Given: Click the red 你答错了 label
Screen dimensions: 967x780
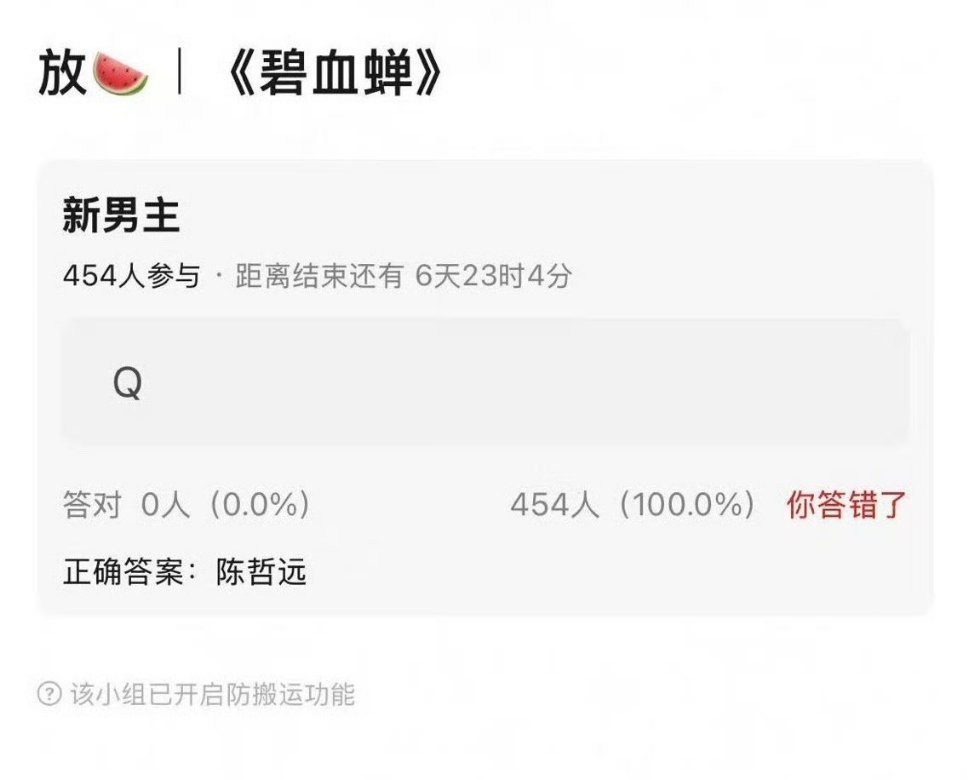Looking at the screenshot, I should click(x=847, y=504).
